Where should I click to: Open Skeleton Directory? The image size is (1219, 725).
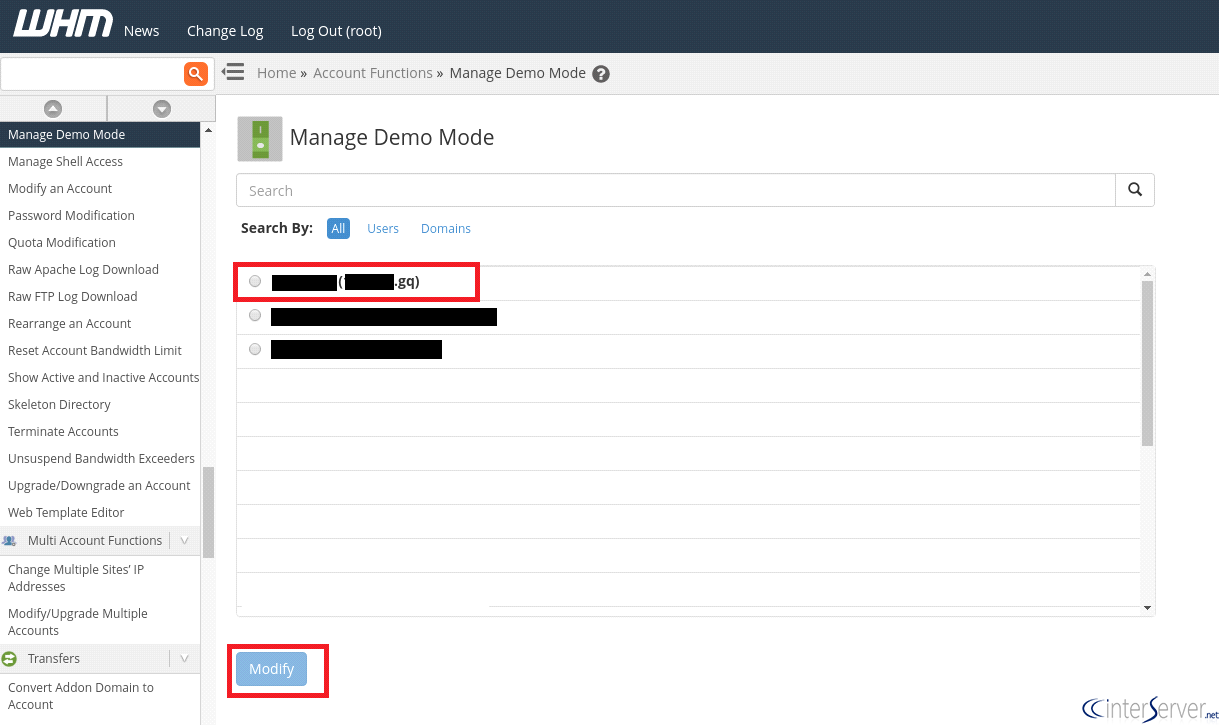point(59,405)
